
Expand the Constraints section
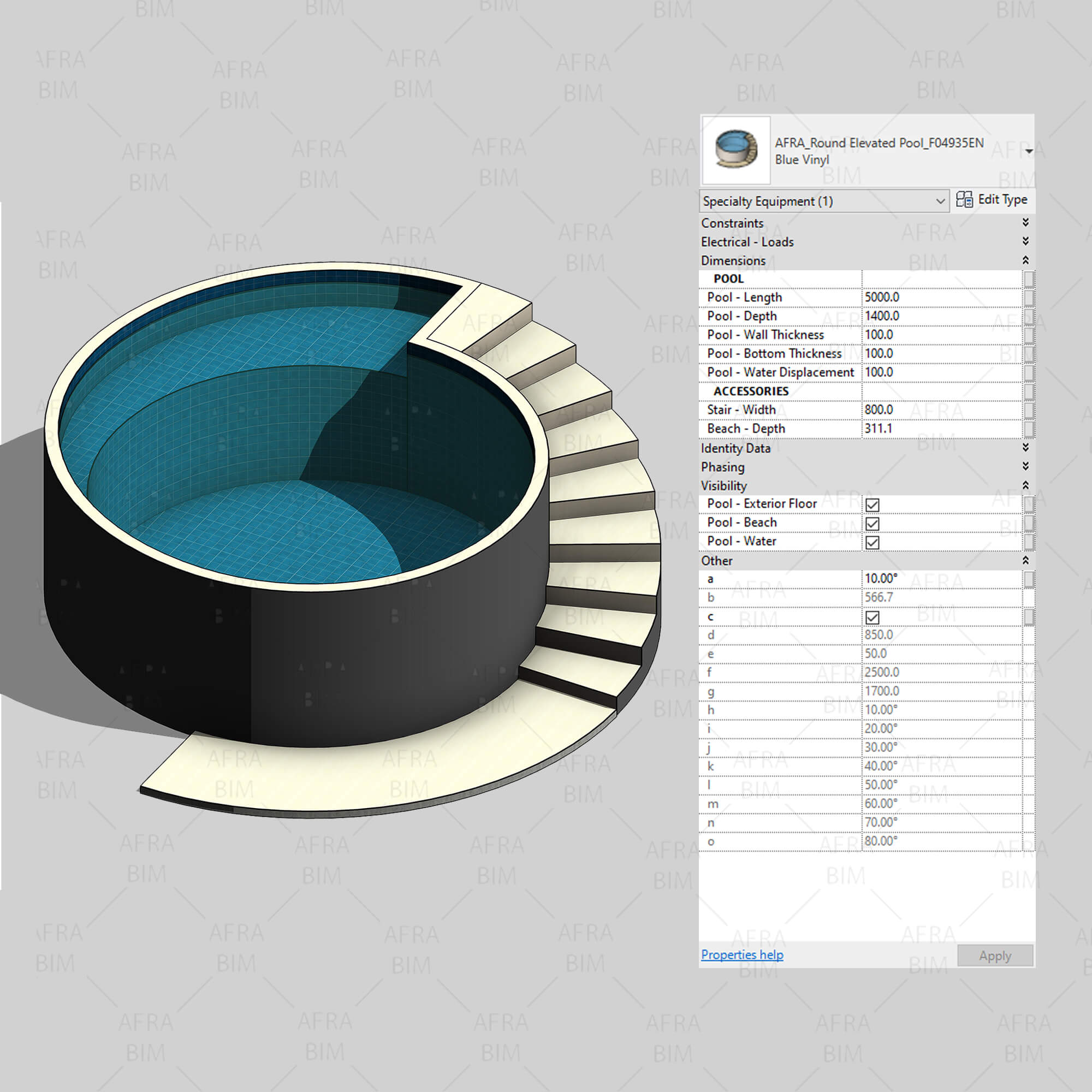1025,223
